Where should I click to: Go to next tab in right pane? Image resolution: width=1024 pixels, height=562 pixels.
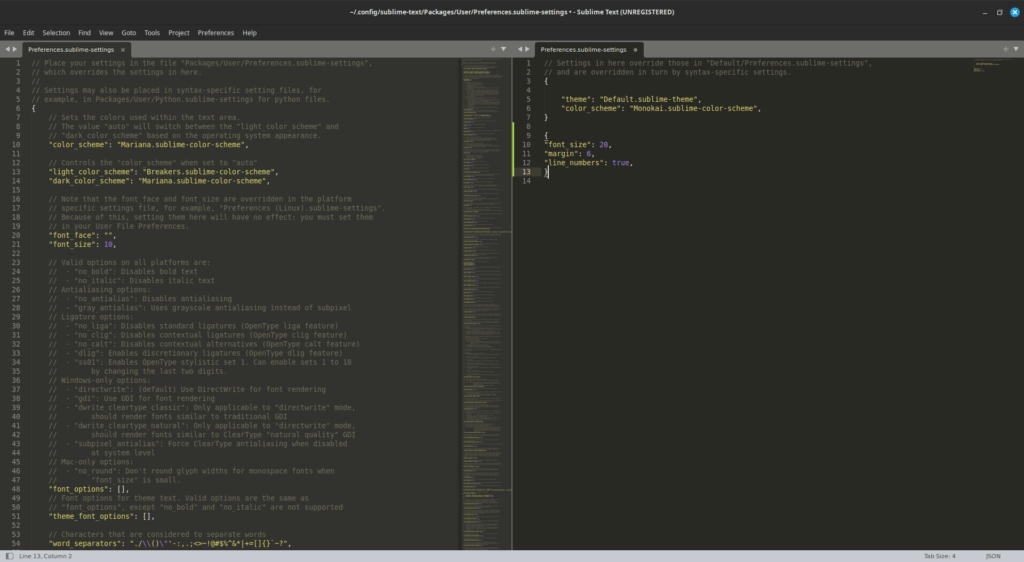(528, 49)
